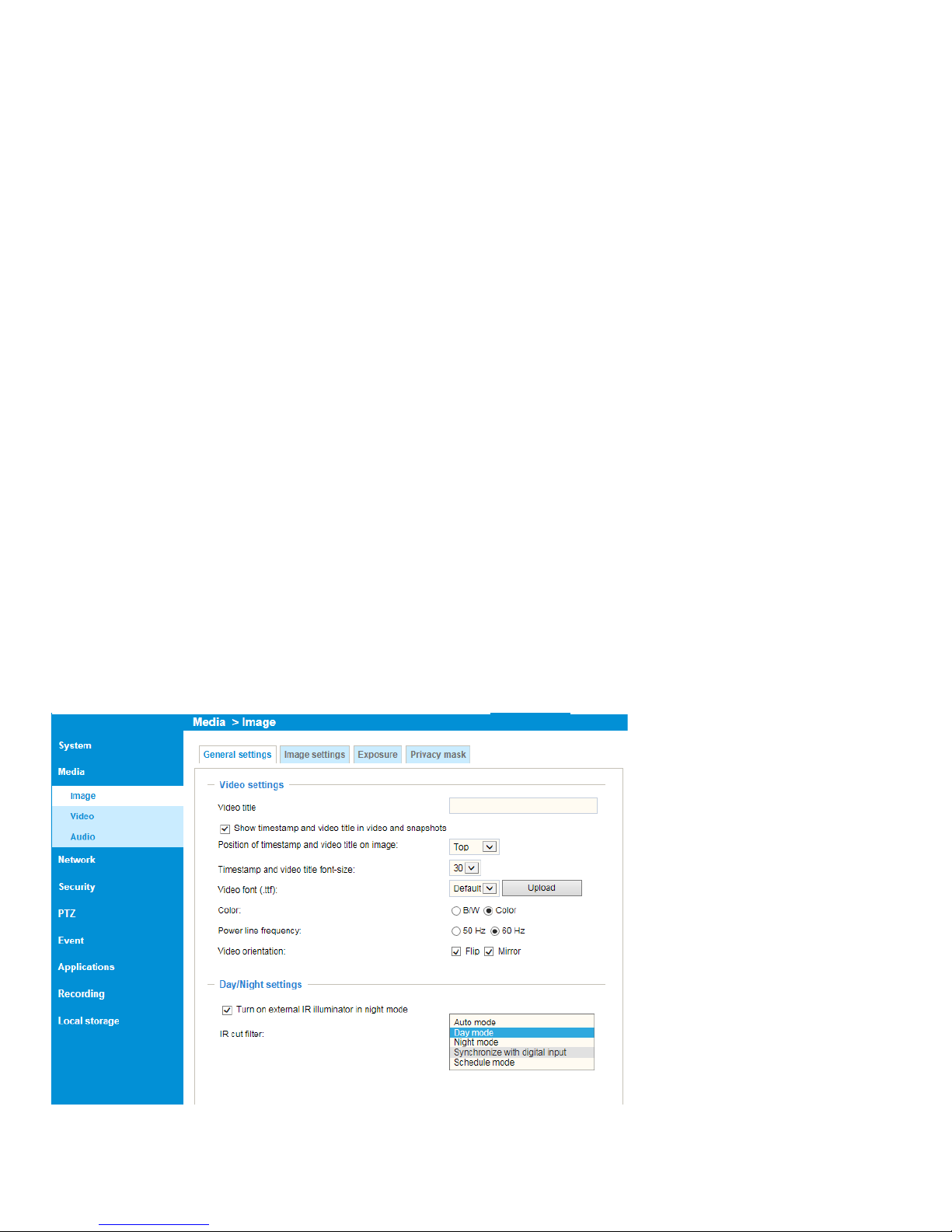Open the System menu section
952x1232 pixels.
75,745
